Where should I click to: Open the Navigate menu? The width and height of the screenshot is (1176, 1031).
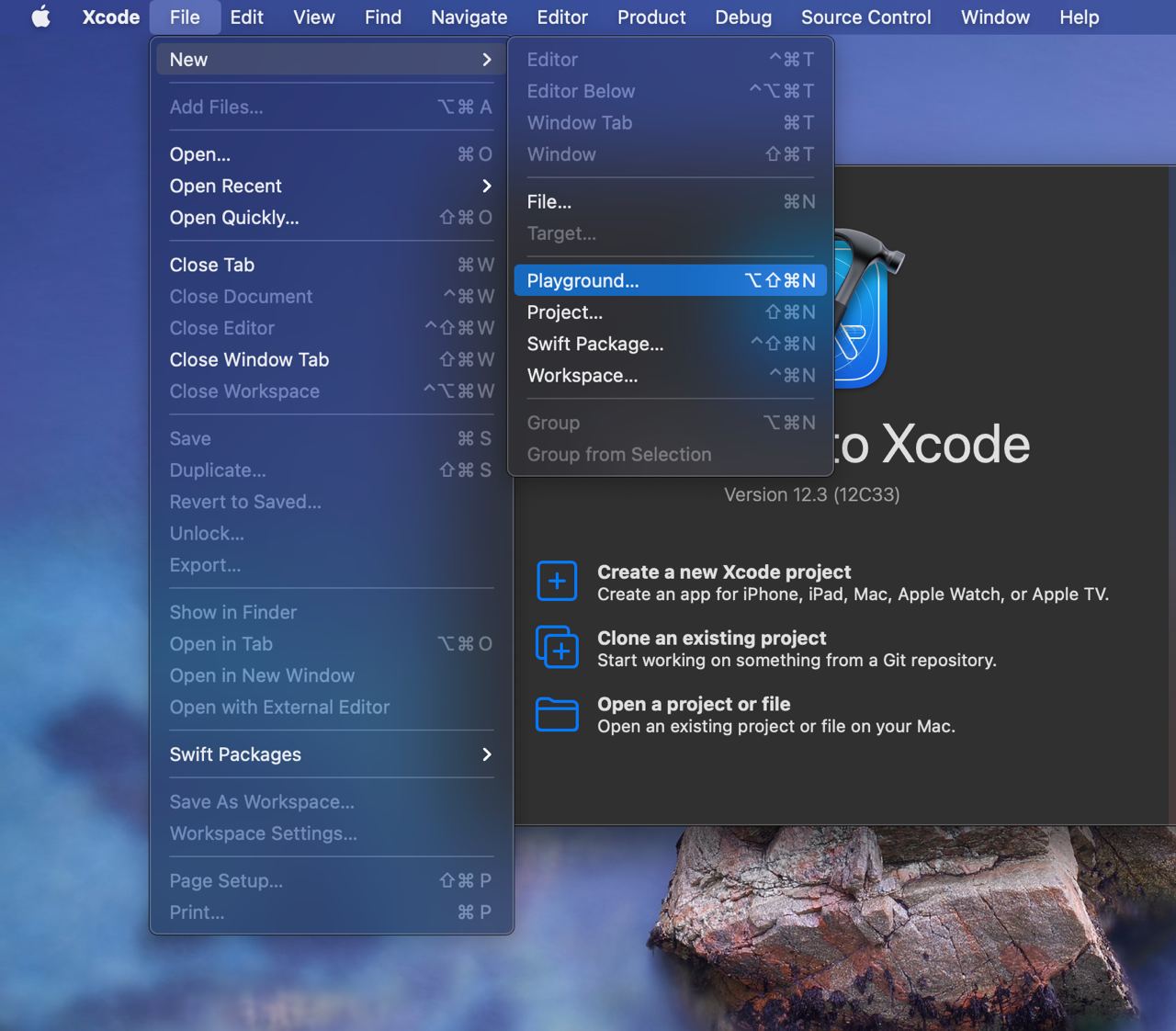(x=469, y=17)
